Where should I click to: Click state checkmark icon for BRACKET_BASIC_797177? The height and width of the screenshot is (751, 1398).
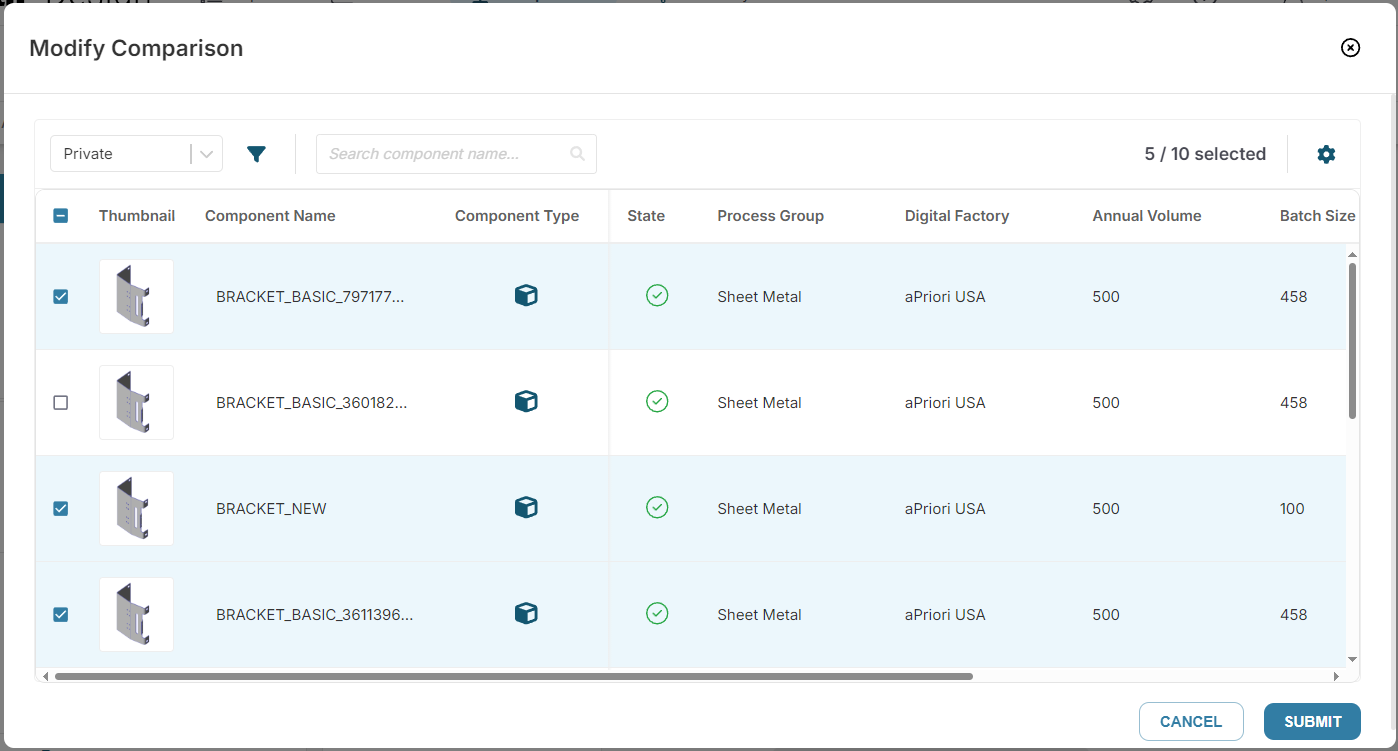(x=657, y=295)
